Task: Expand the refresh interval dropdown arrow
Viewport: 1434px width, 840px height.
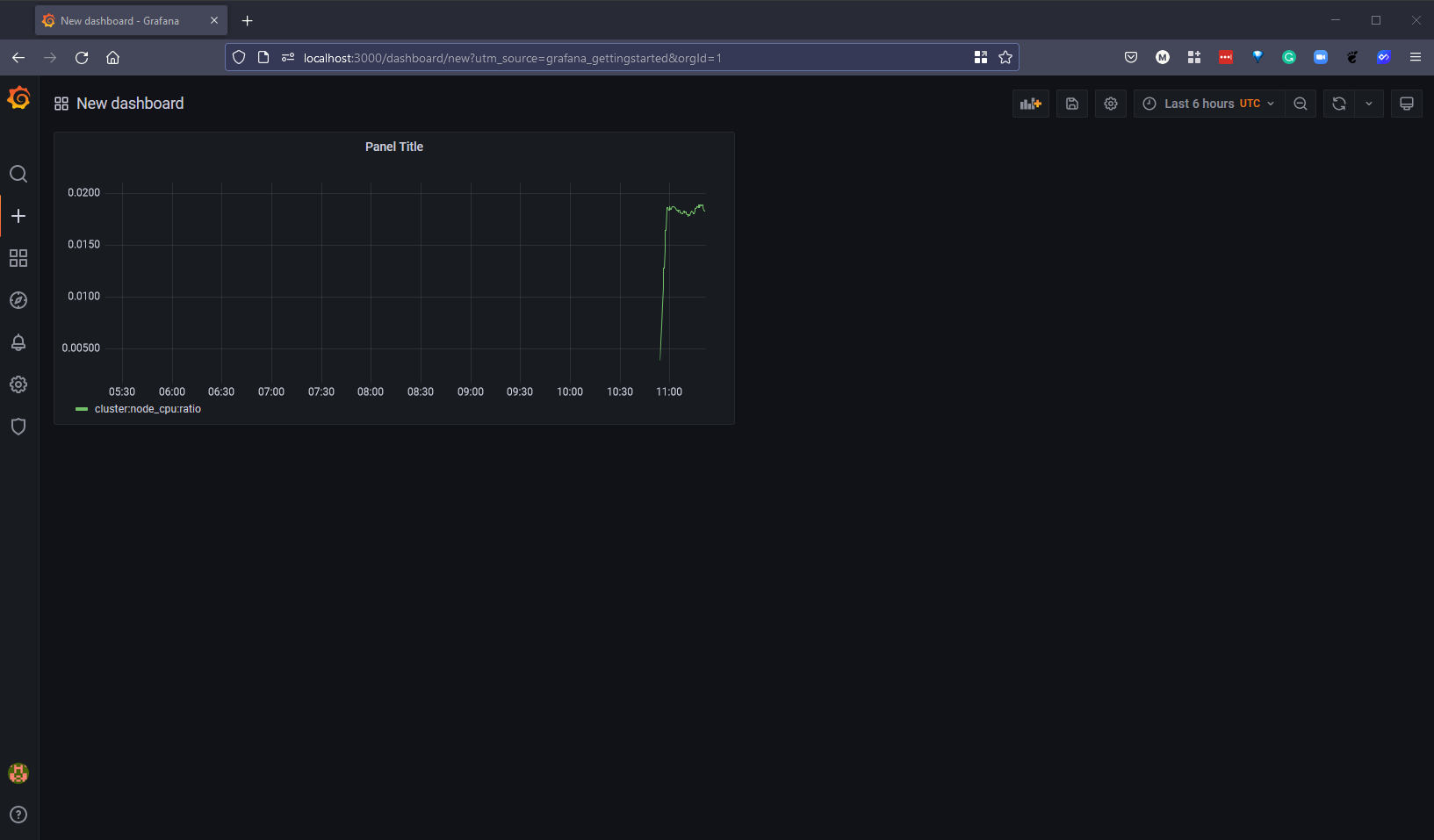Action: (1368, 104)
